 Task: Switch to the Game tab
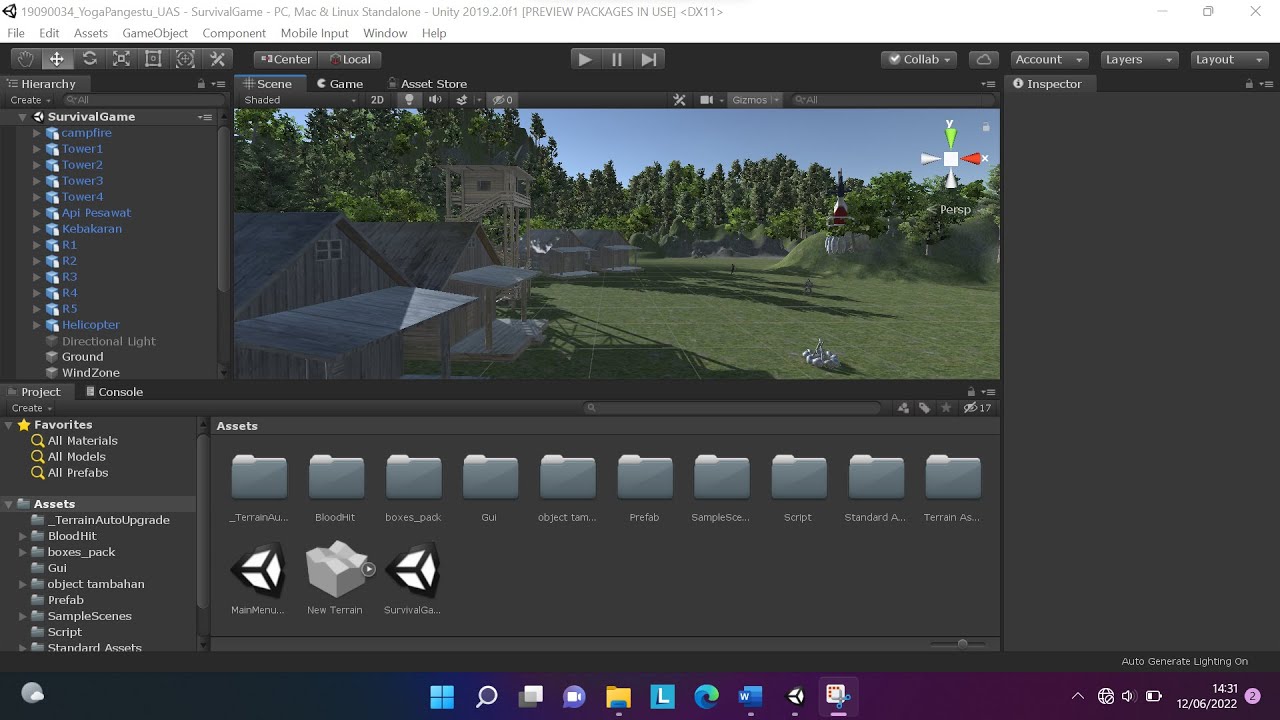pos(338,84)
